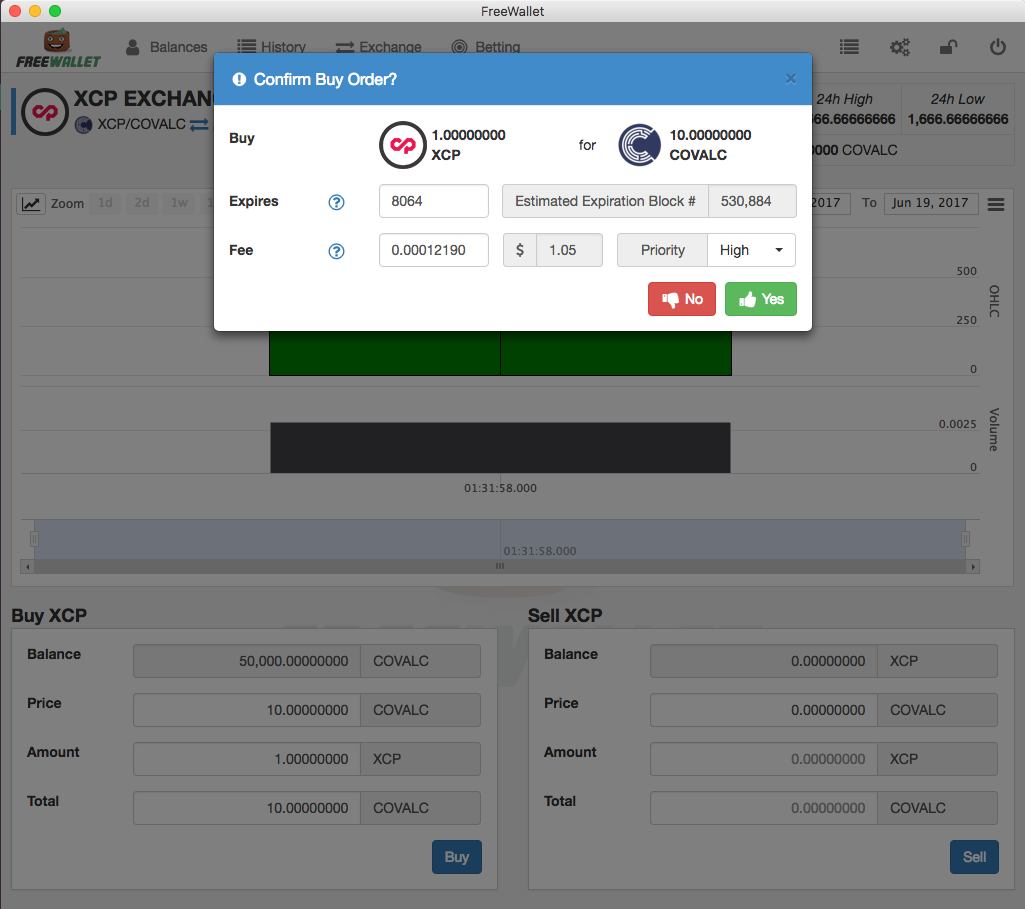Open the Balances tab
Image resolution: width=1025 pixels, height=909 pixels.
[166, 47]
